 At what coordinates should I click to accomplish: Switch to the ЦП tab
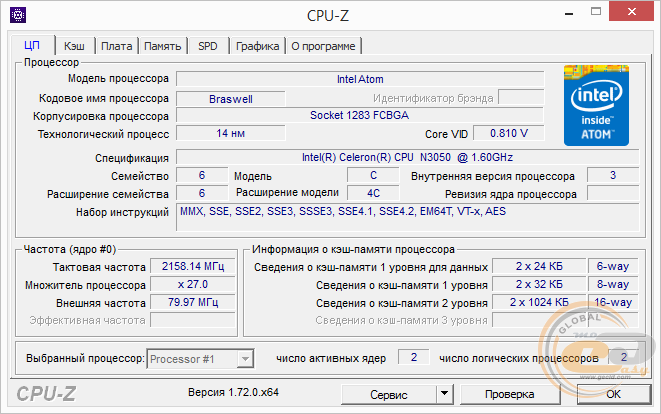tap(32, 45)
